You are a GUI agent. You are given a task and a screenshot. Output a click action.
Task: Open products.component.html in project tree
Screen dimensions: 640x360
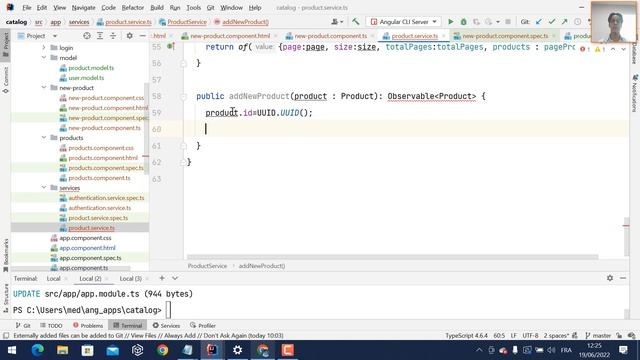[103, 158]
